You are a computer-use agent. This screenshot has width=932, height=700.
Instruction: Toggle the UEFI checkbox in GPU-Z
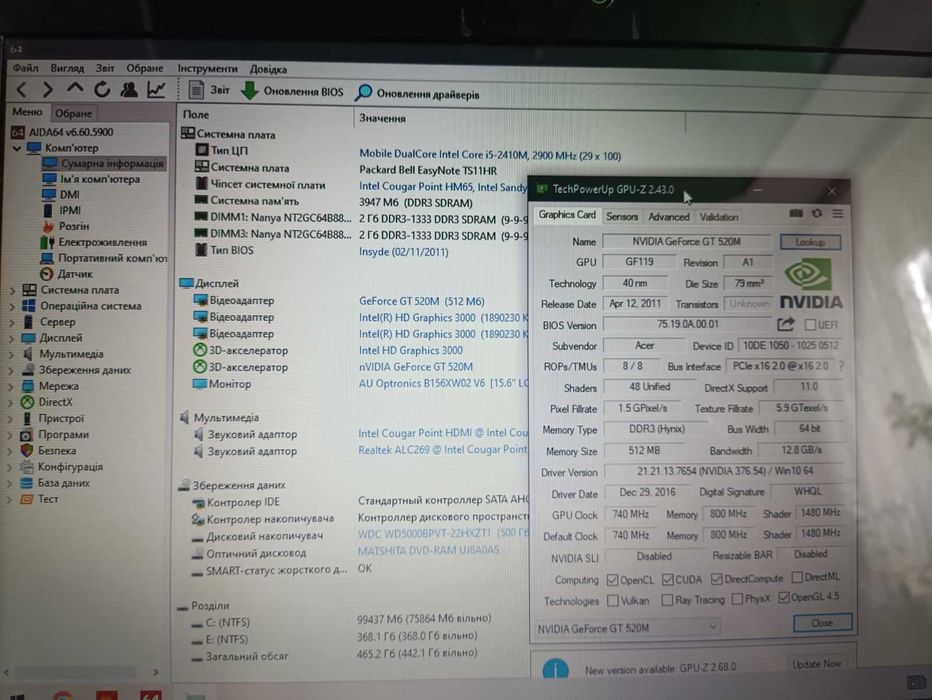[x=810, y=324]
